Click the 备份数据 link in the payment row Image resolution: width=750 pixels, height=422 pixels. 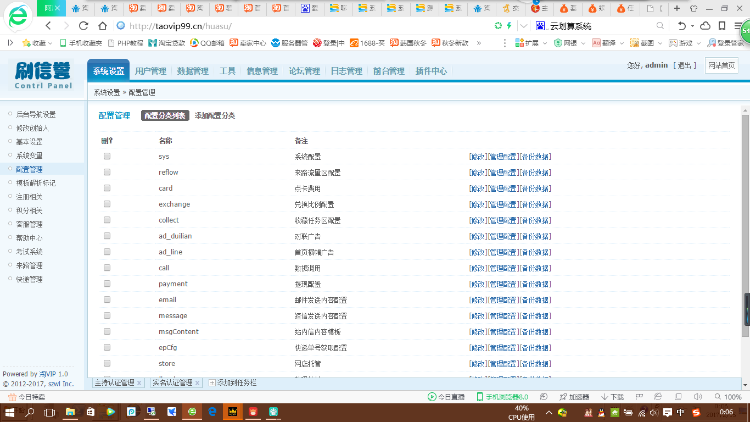coord(535,284)
